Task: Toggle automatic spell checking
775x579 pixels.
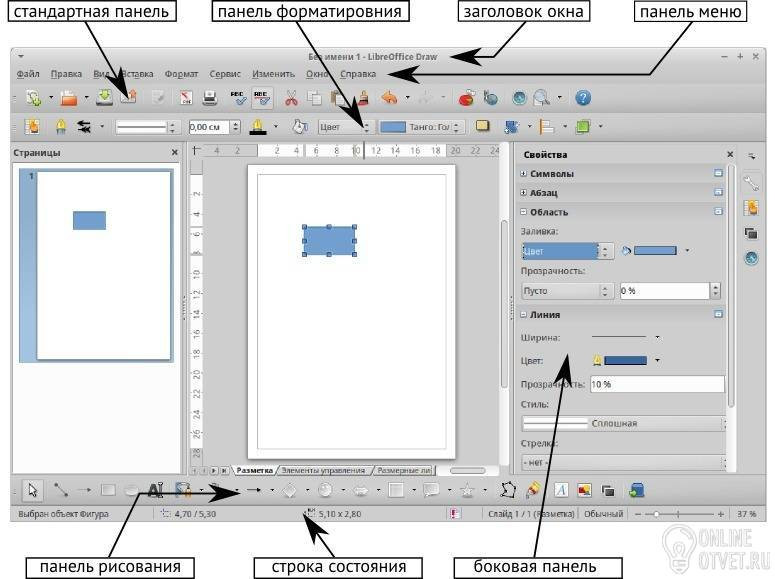Action: point(261,97)
